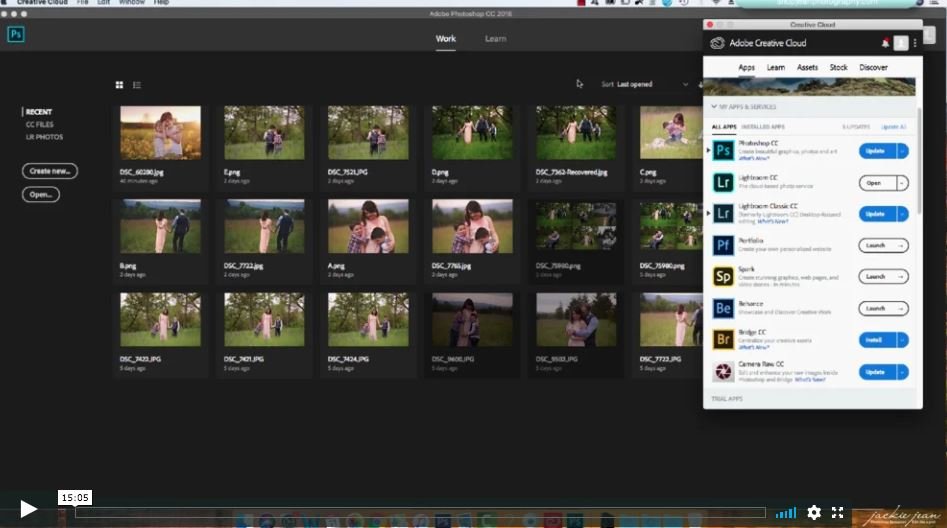Adjust the video player volume bars
Image resolution: width=947 pixels, height=528 pixels.
click(x=786, y=513)
